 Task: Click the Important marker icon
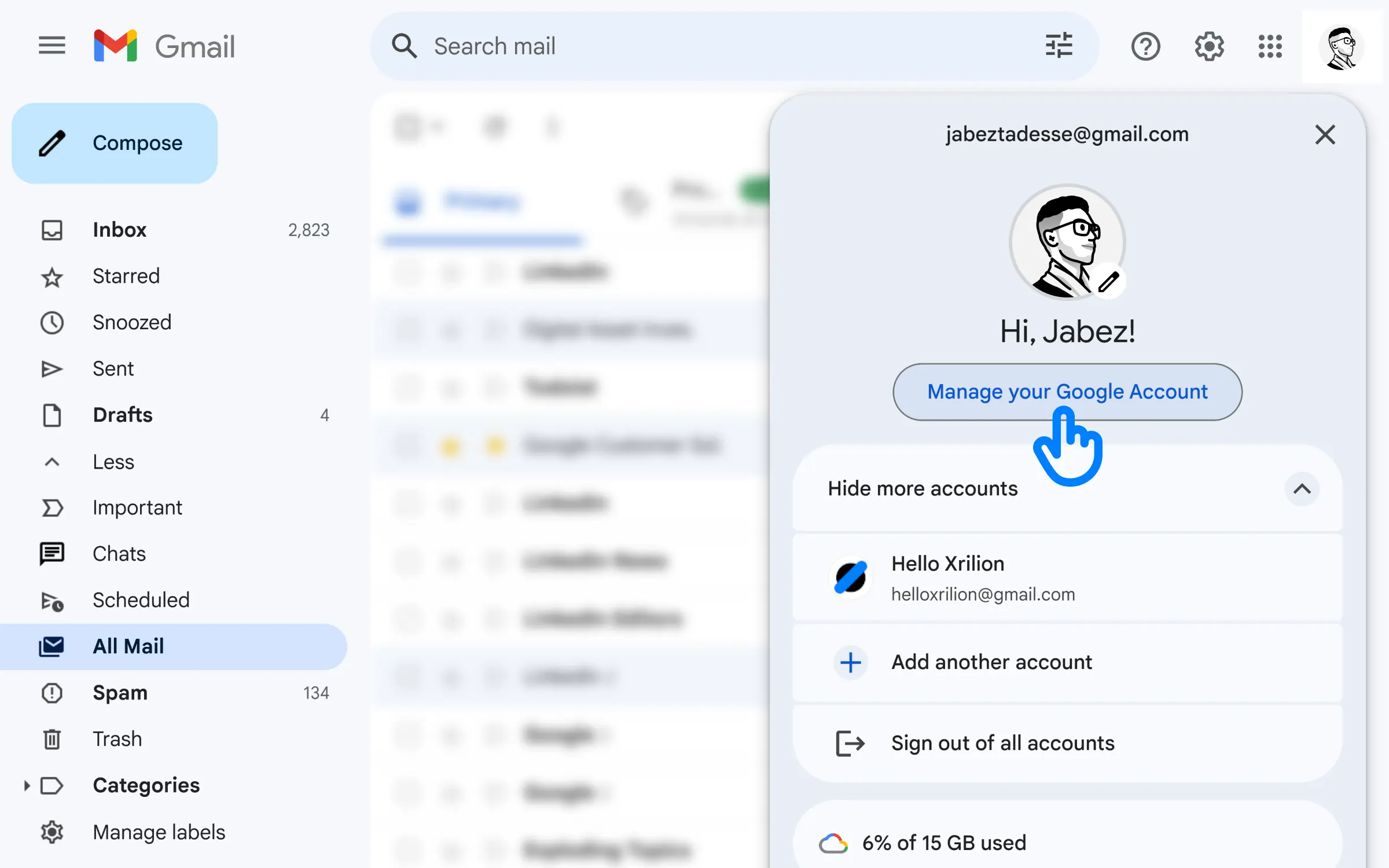pos(52,507)
